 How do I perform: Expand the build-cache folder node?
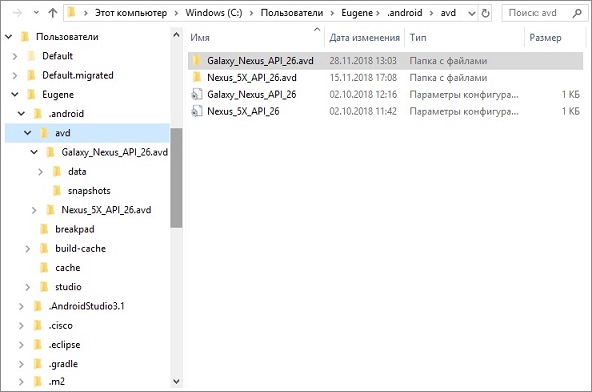point(28,248)
